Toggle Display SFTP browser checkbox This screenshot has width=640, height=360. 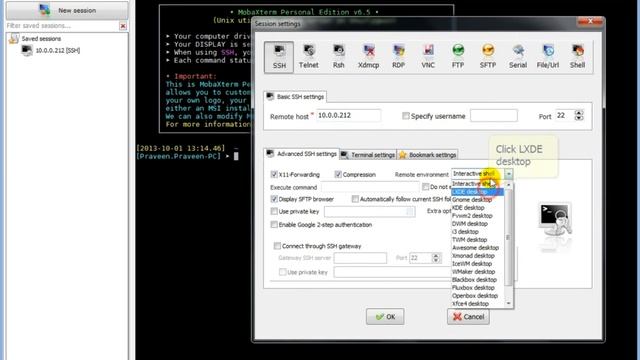pos(274,199)
